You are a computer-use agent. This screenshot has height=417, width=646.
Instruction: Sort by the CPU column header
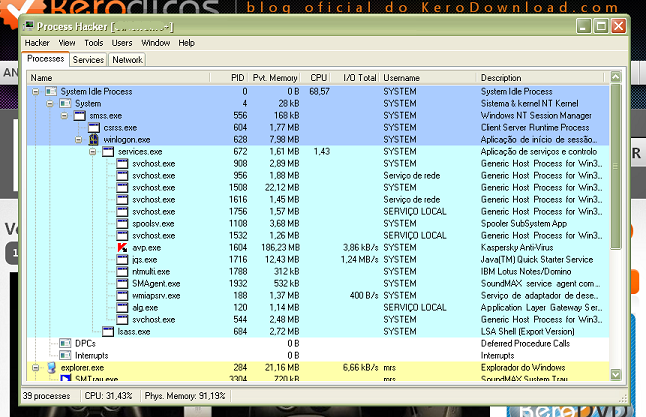(x=317, y=77)
